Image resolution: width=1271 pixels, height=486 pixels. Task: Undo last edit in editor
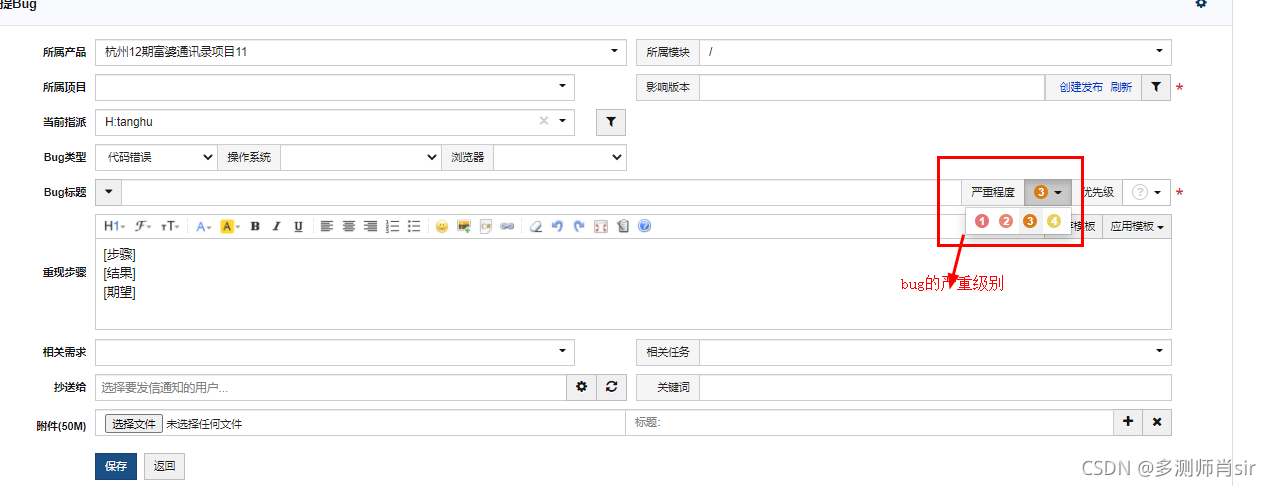click(558, 226)
